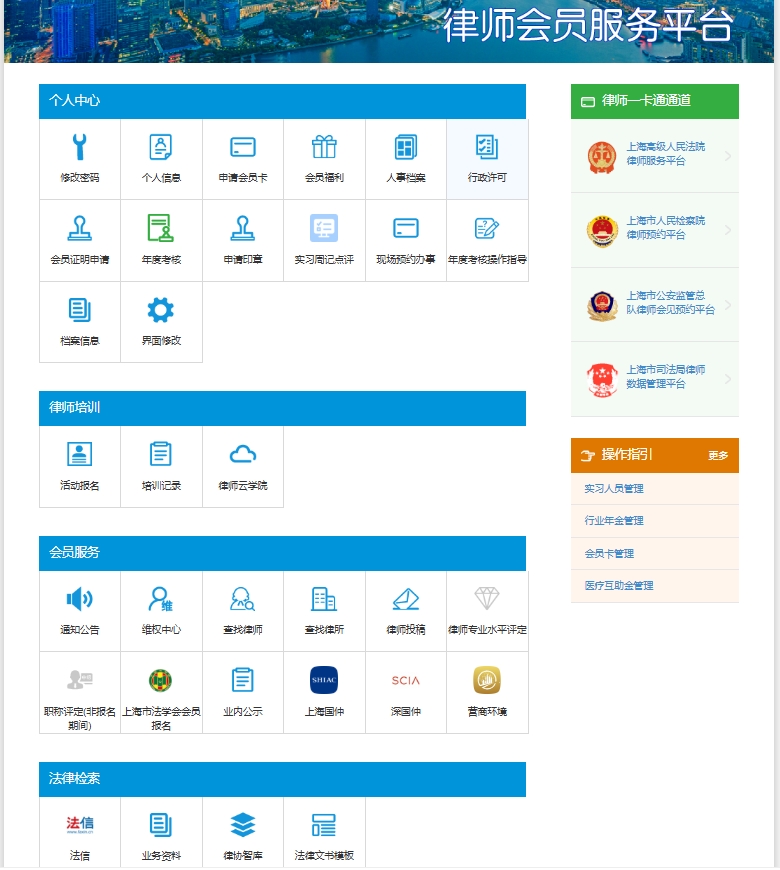780x870 pixels.
Task: Click the 法律检索 section header
Action: point(282,779)
